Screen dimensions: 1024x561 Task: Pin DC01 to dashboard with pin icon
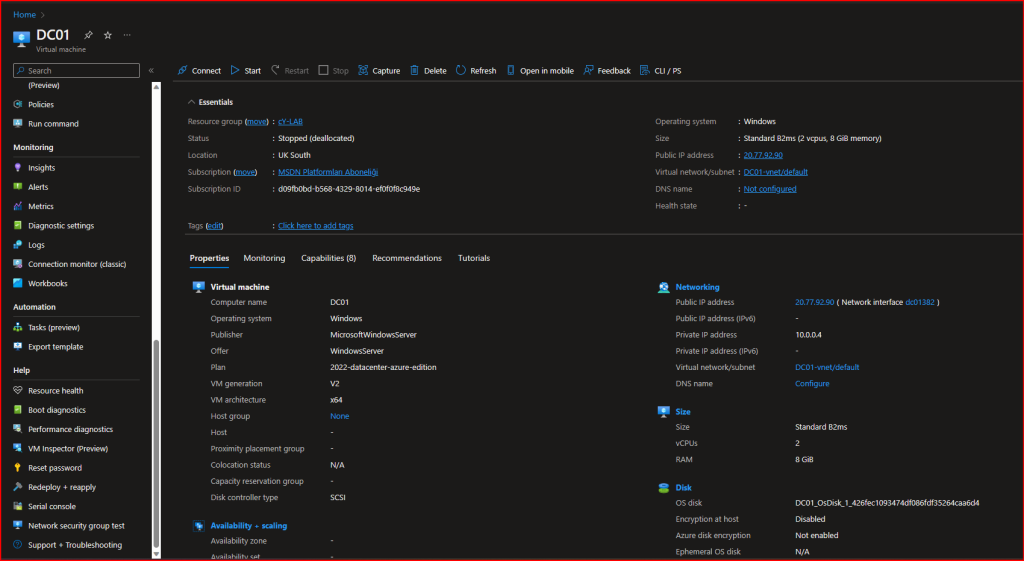pyautogui.click(x=89, y=35)
